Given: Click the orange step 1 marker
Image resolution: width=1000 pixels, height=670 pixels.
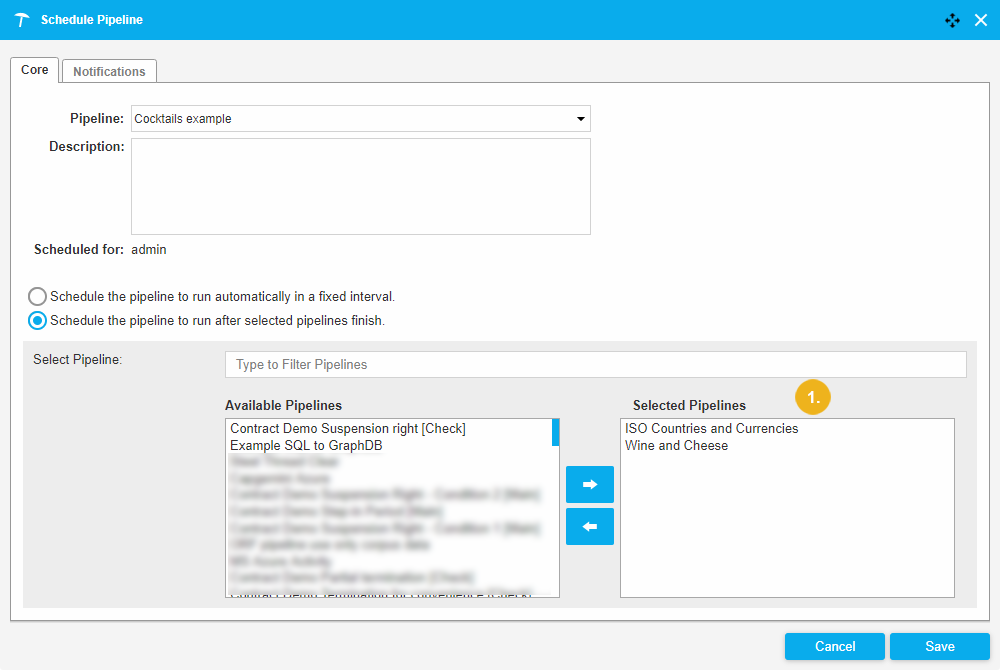Looking at the screenshot, I should click(x=813, y=397).
